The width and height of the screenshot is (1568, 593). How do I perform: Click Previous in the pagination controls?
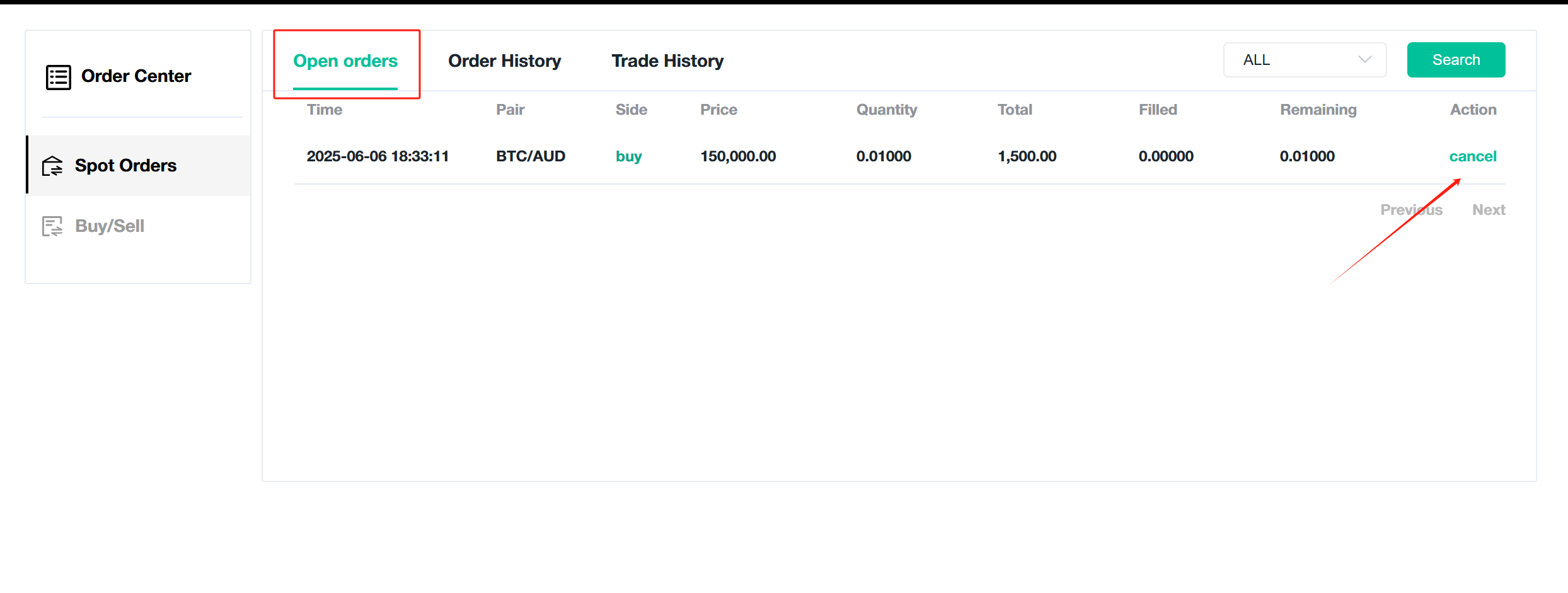click(x=1412, y=209)
